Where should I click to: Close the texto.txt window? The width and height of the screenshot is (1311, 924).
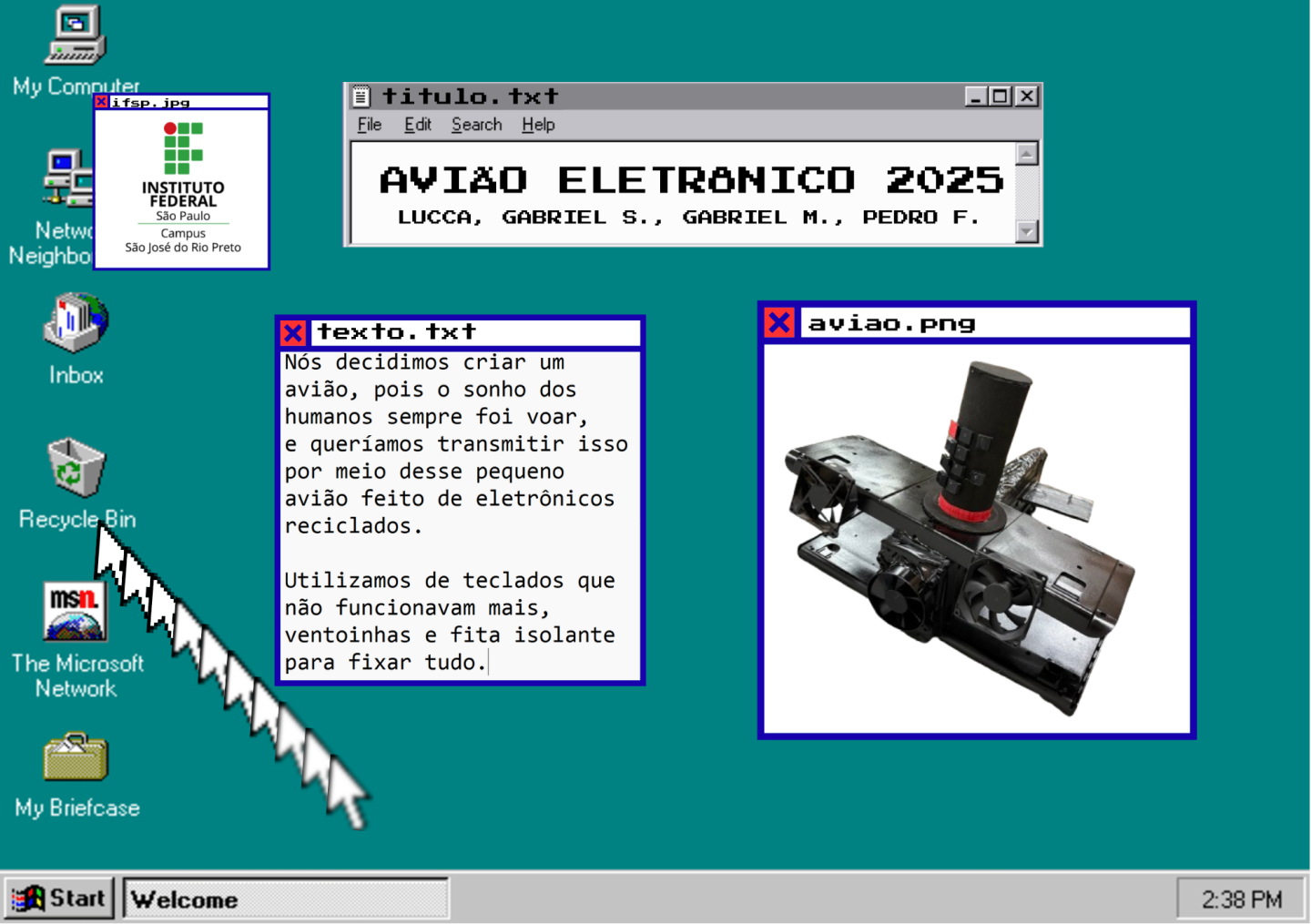pyautogui.click(x=293, y=332)
